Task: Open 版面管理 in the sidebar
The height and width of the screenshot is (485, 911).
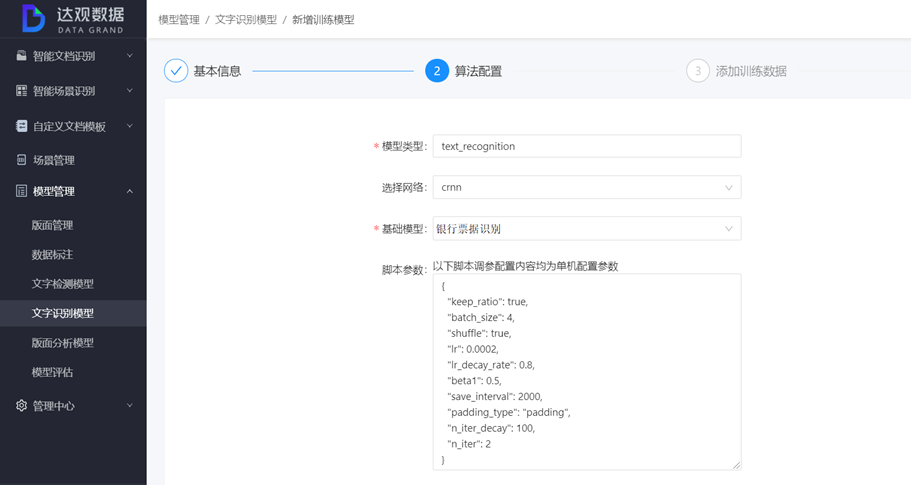Action: (x=53, y=225)
